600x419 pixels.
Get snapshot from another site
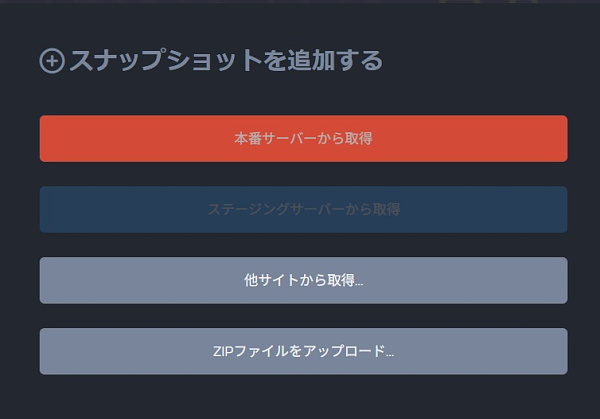pyautogui.click(x=303, y=280)
